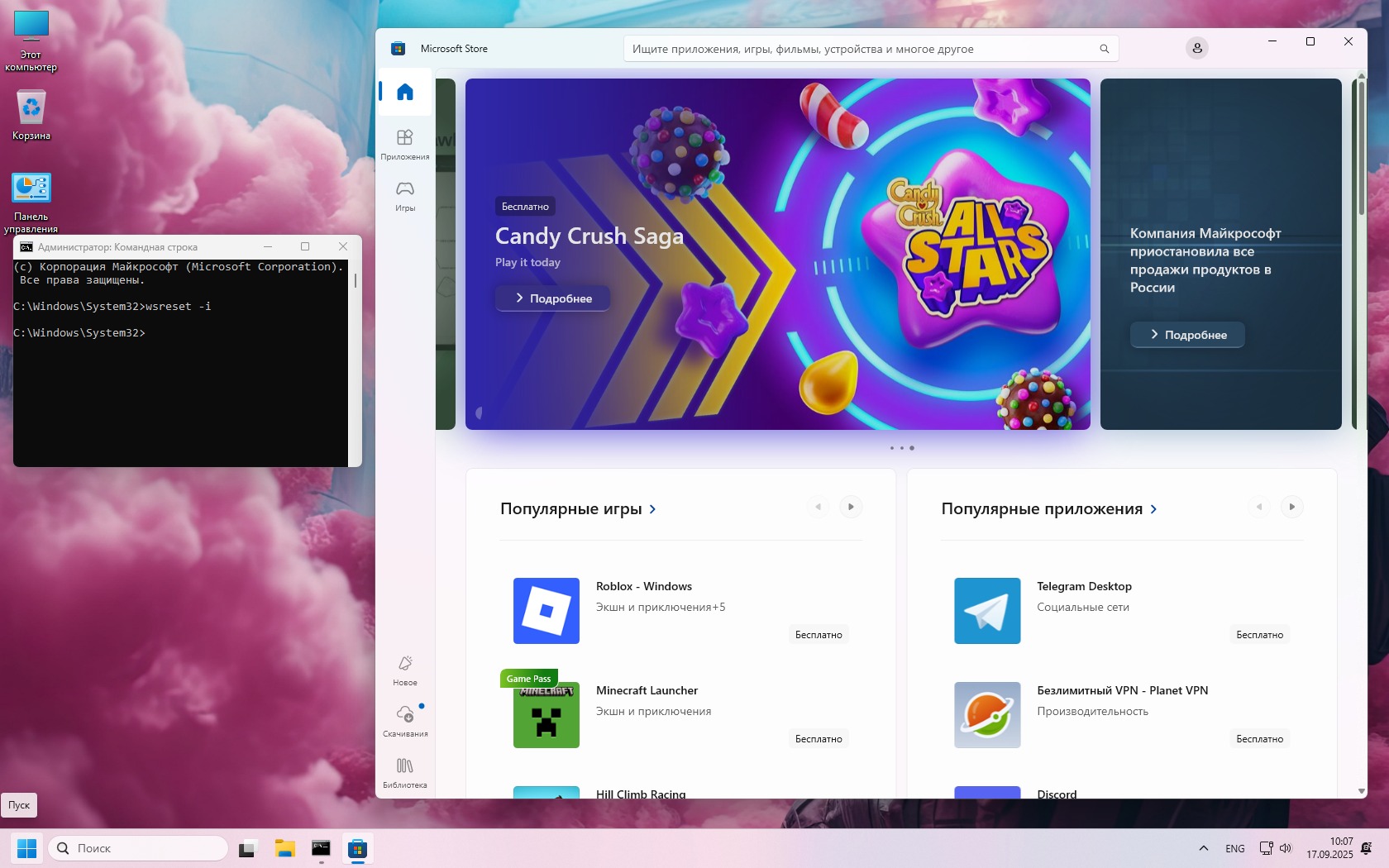This screenshot has width=1389, height=868.
Task: Click the Store search input field
Action: [860, 49]
